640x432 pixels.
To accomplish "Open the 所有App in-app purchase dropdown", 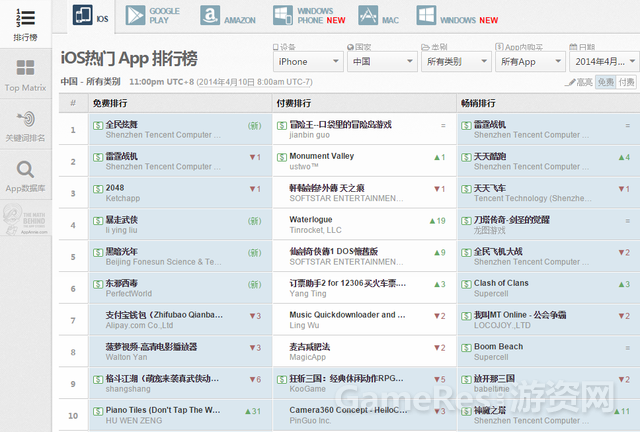I will click(x=530, y=62).
